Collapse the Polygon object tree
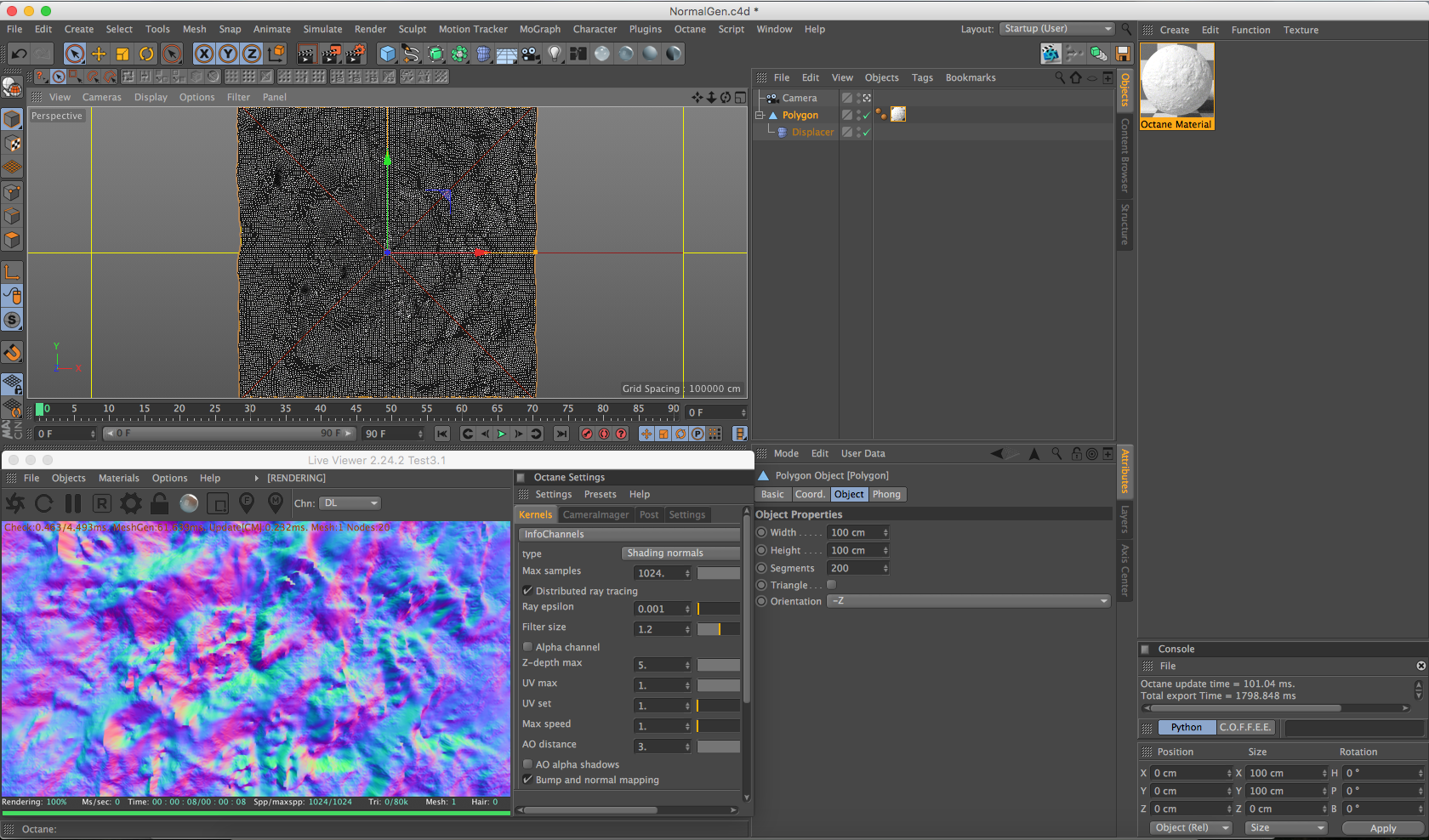This screenshot has width=1429, height=840. pyautogui.click(x=760, y=116)
